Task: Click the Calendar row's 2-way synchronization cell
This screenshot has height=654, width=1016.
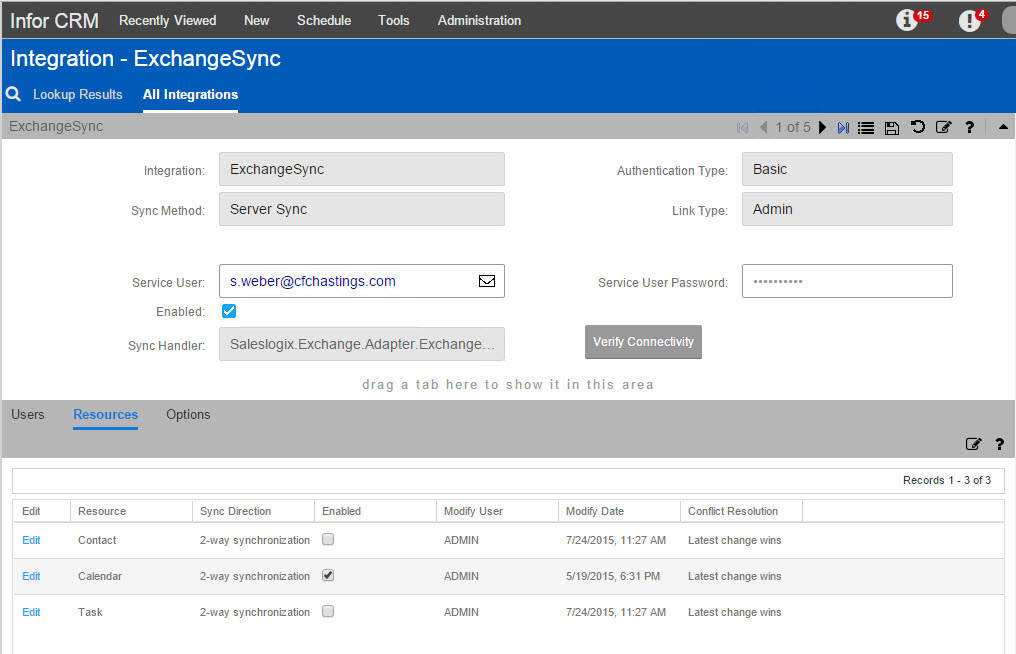Action: (x=255, y=576)
